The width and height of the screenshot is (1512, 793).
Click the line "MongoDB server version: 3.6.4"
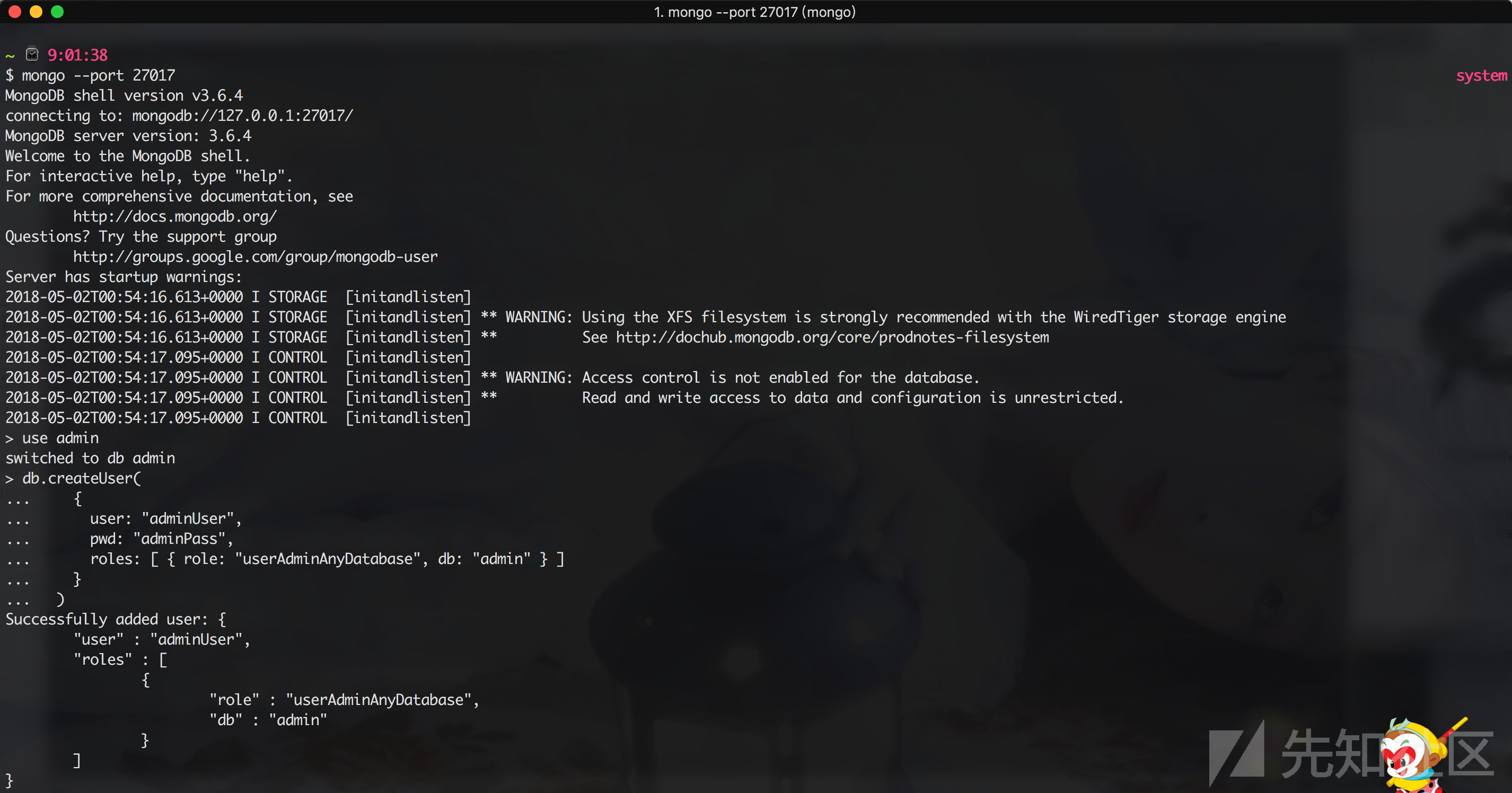tap(128, 136)
